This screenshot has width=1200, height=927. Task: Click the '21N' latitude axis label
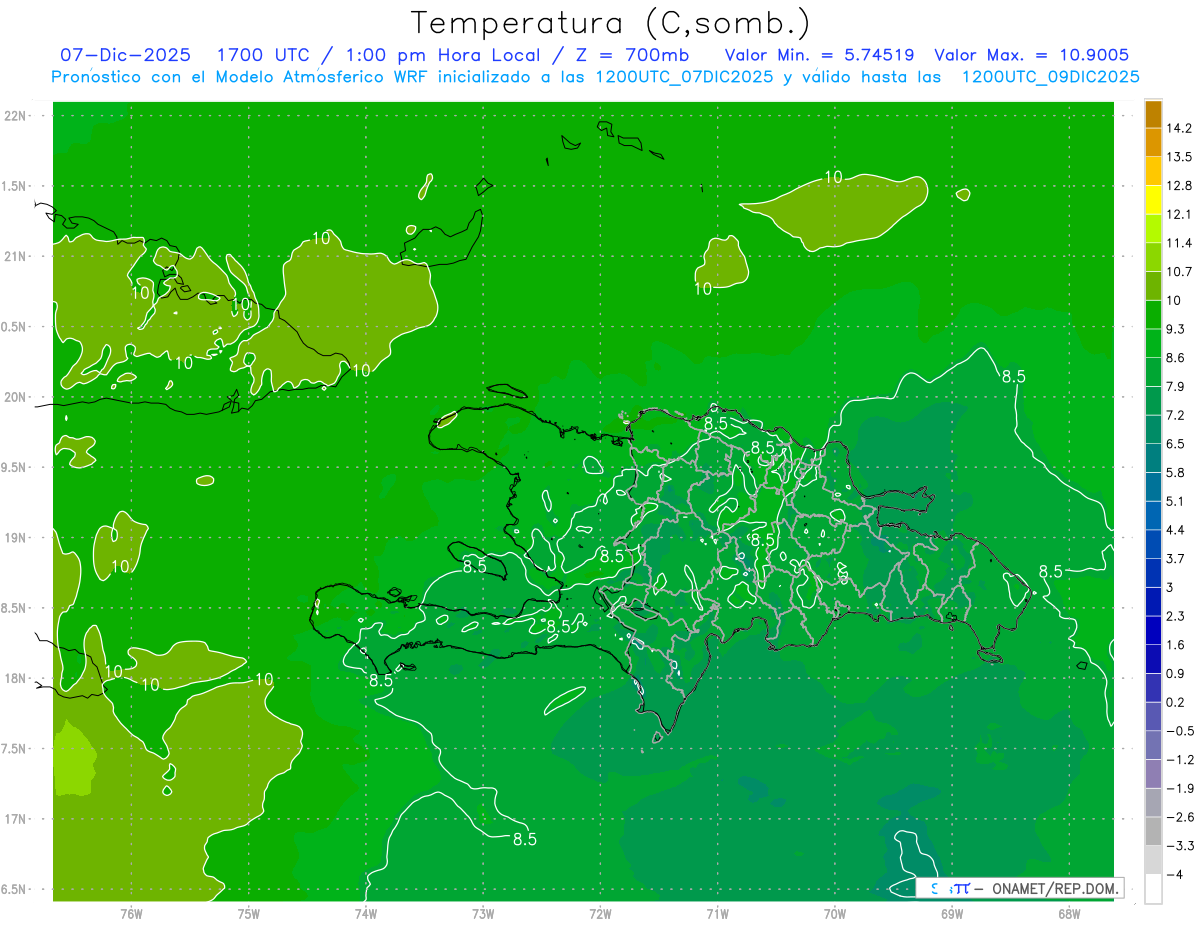(17, 256)
